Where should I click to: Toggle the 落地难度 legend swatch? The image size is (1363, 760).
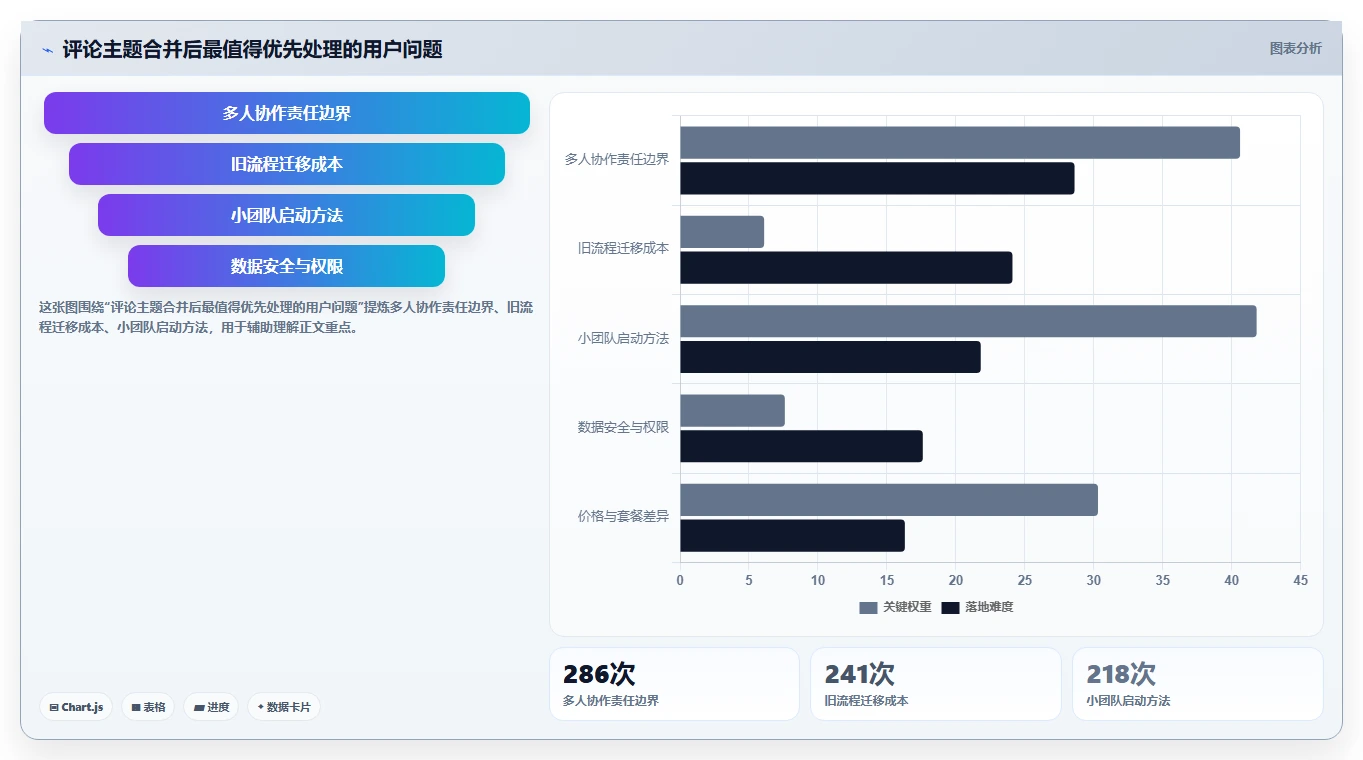tap(950, 607)
